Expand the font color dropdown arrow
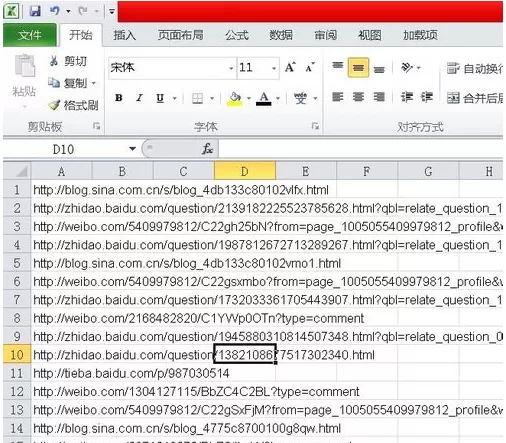The height and width of the screenshot is (443, 506). tap(278, 98)
